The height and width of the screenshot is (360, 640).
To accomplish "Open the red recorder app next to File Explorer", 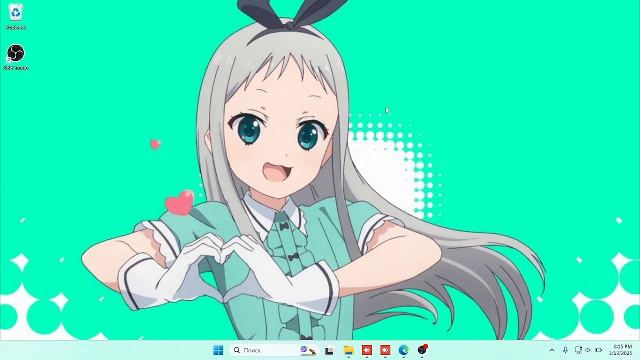I will pyautogui.click(x=367, y=350).
